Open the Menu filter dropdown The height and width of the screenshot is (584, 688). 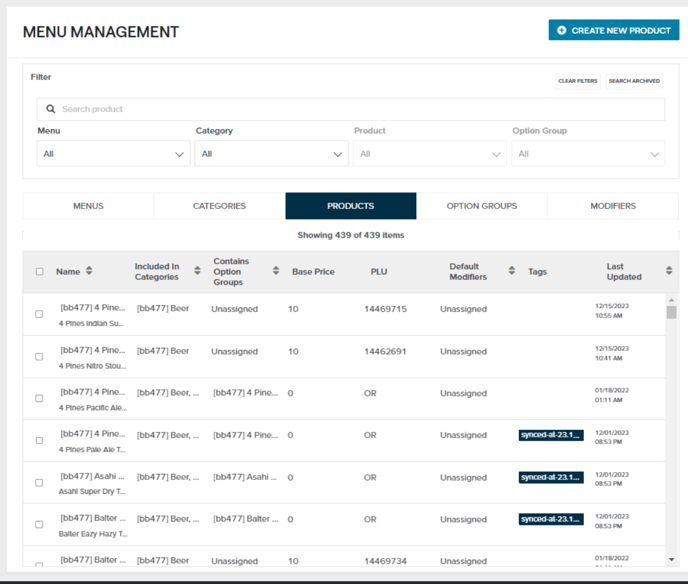tap(114, 154)
